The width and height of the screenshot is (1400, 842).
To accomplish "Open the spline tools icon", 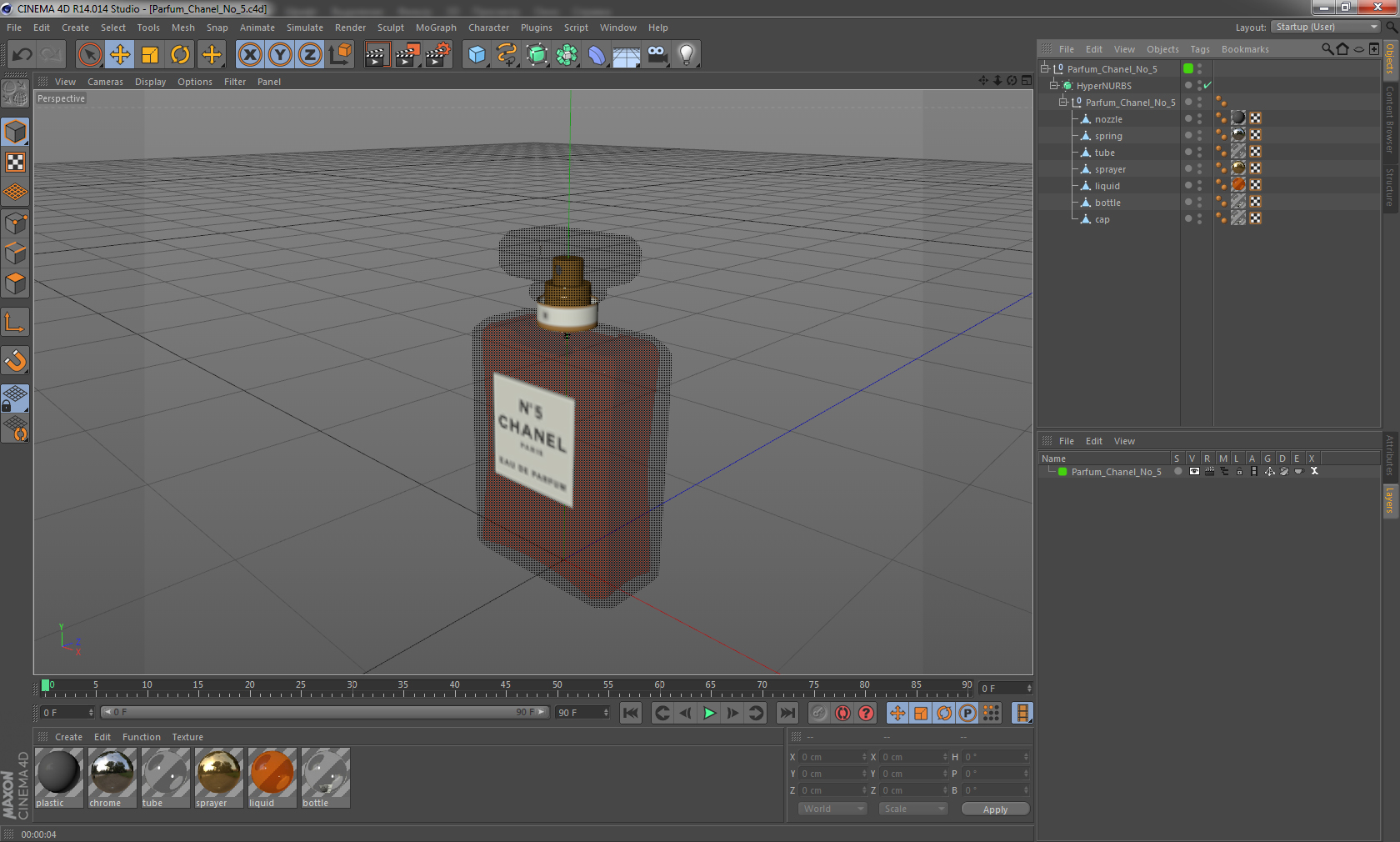I will pos(507,55).
